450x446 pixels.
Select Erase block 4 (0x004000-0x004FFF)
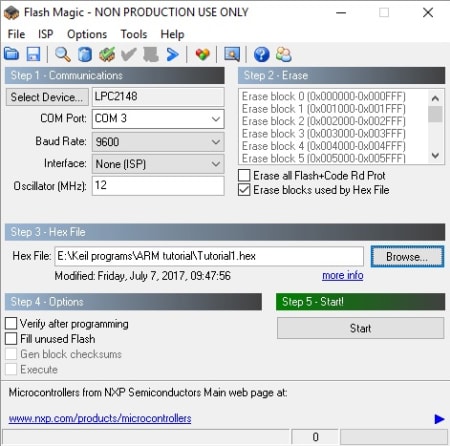click(x=324, y=146)
